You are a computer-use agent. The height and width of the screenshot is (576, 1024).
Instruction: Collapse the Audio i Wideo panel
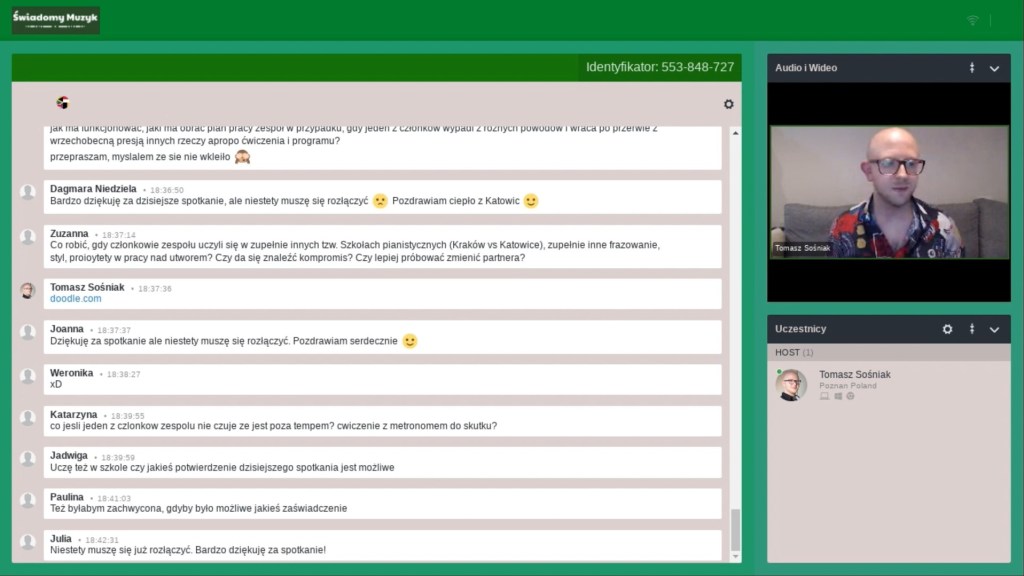click(x=994, y=68)
